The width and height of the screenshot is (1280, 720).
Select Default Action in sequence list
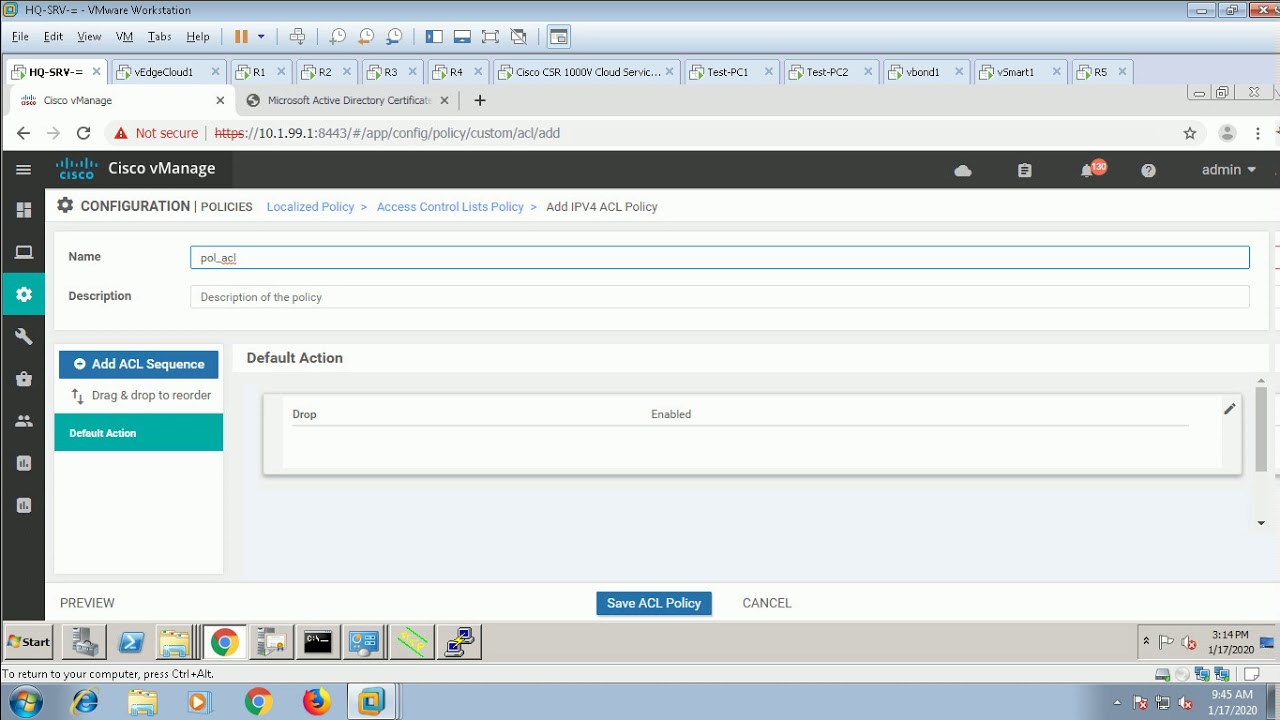(139, 433)
